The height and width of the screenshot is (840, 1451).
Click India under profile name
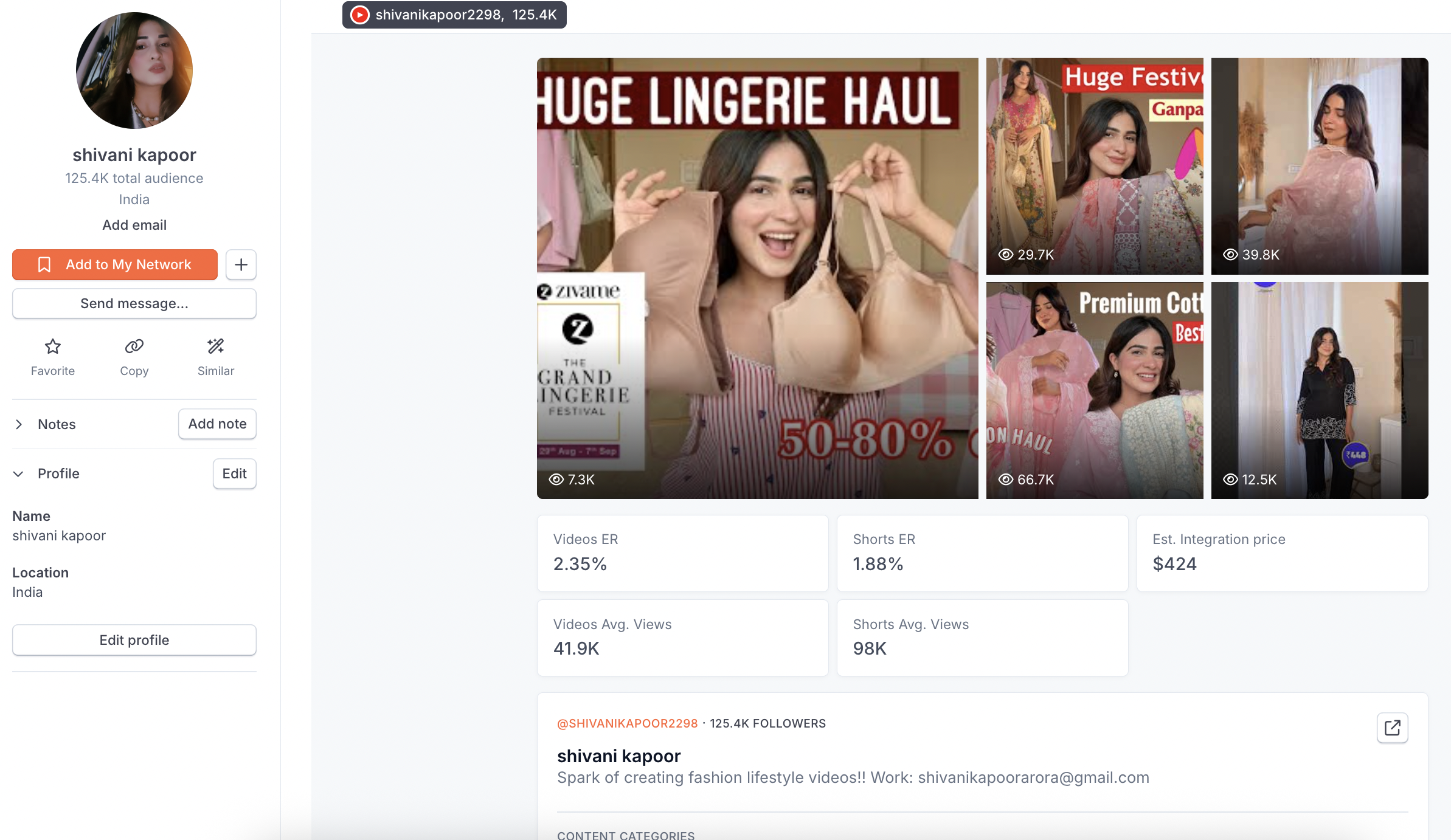point(134,199)
